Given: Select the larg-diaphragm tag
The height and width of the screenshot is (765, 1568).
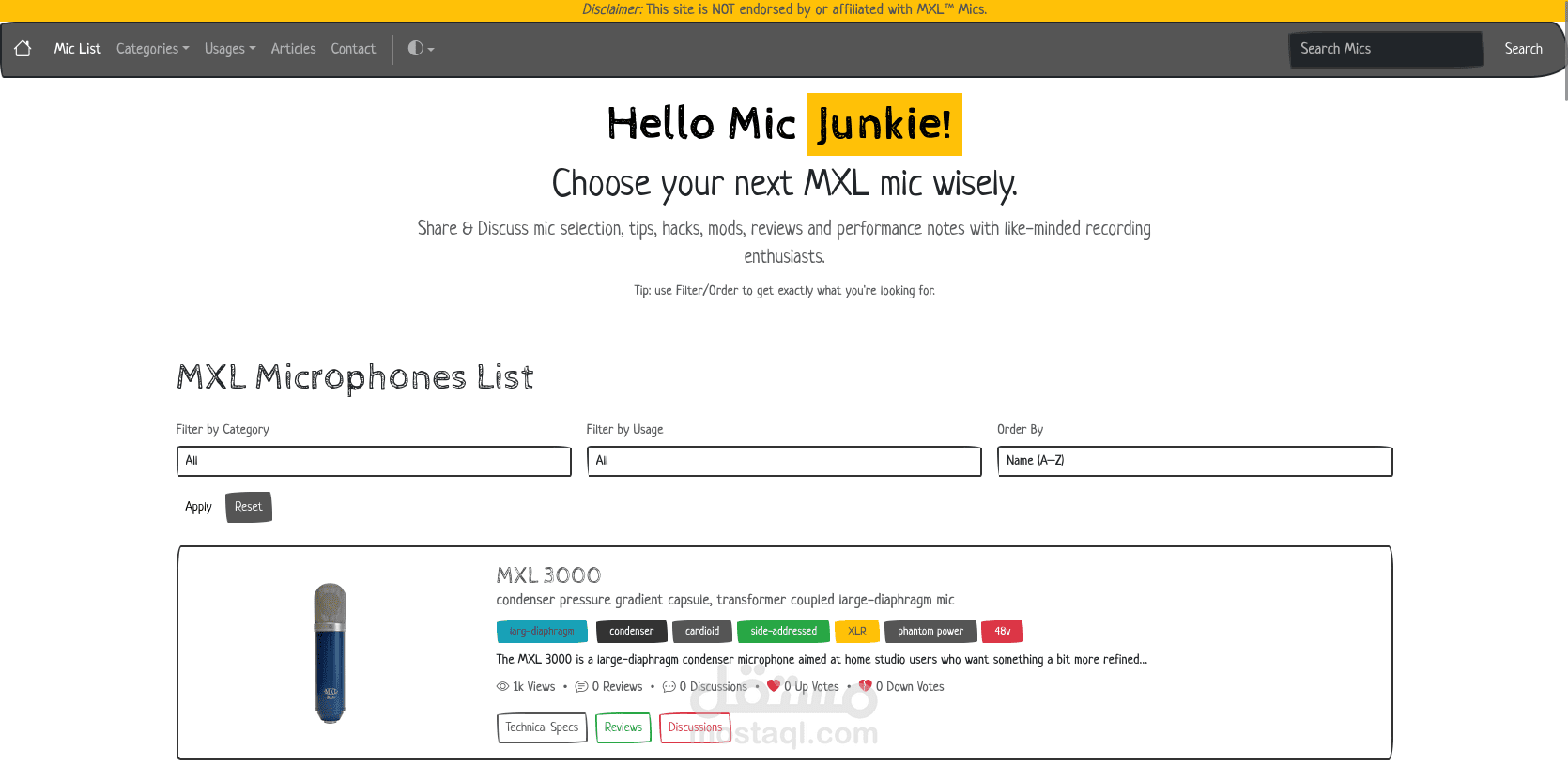Looking at the screenshot, I should 542,632.
